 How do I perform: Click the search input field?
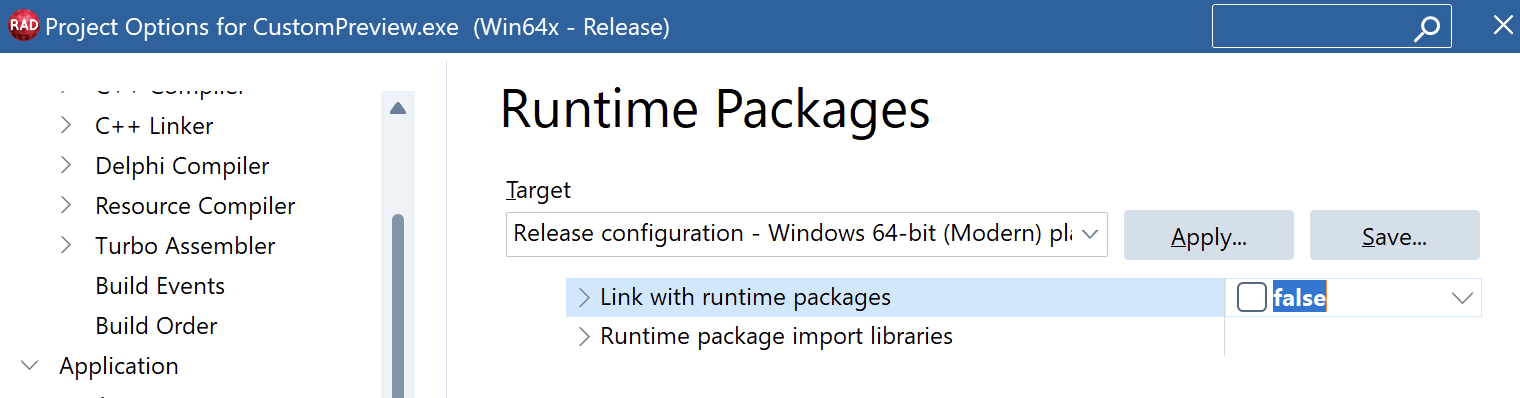(1310, 27)
